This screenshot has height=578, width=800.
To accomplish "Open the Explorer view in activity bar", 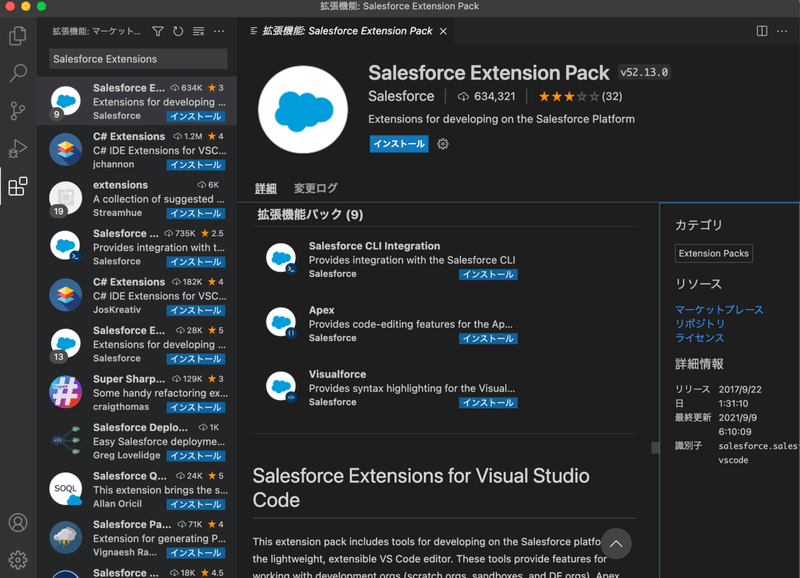I will (18, 37).
